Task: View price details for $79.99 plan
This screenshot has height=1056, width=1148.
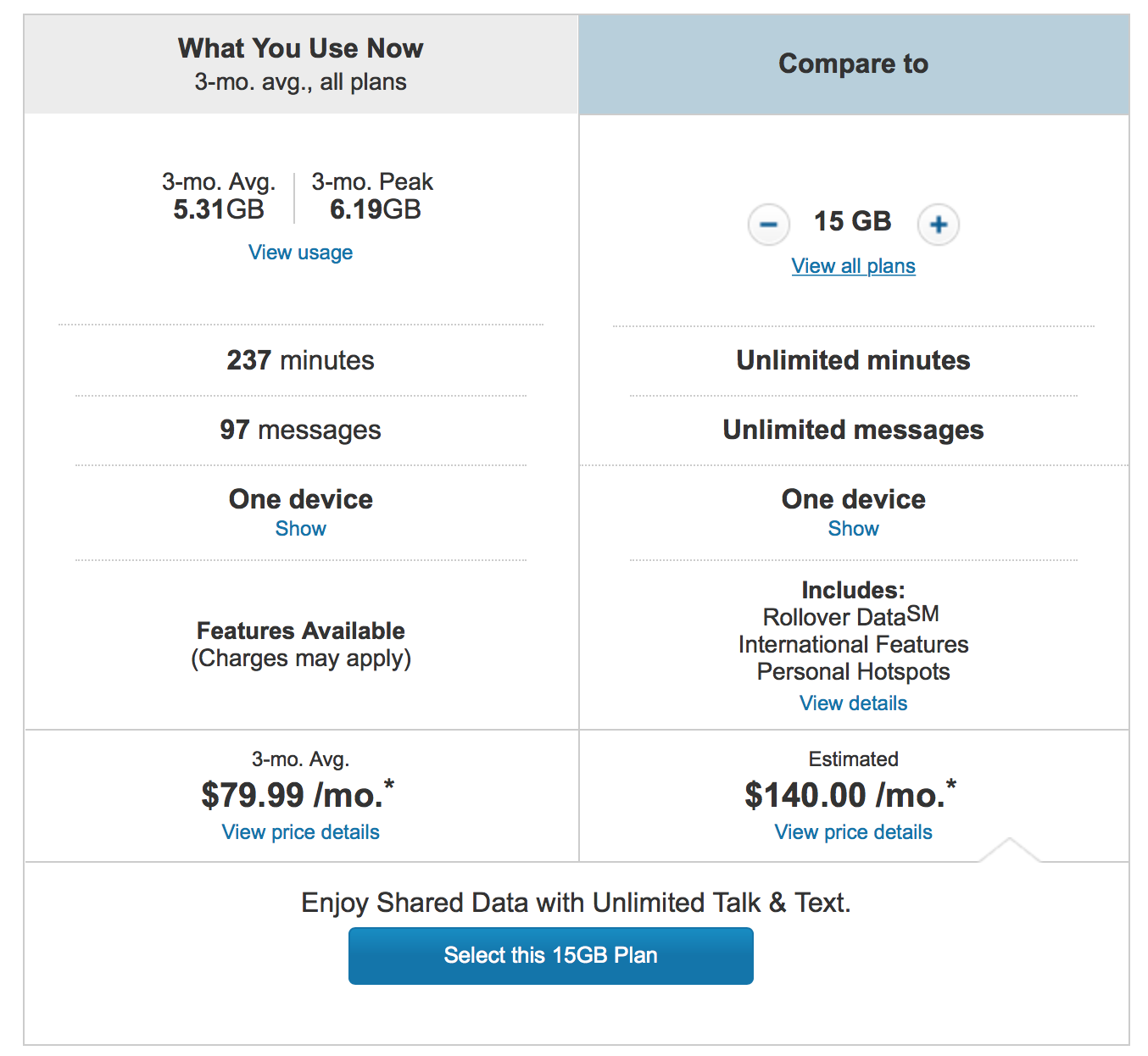Action: click(x=300, y=832)
